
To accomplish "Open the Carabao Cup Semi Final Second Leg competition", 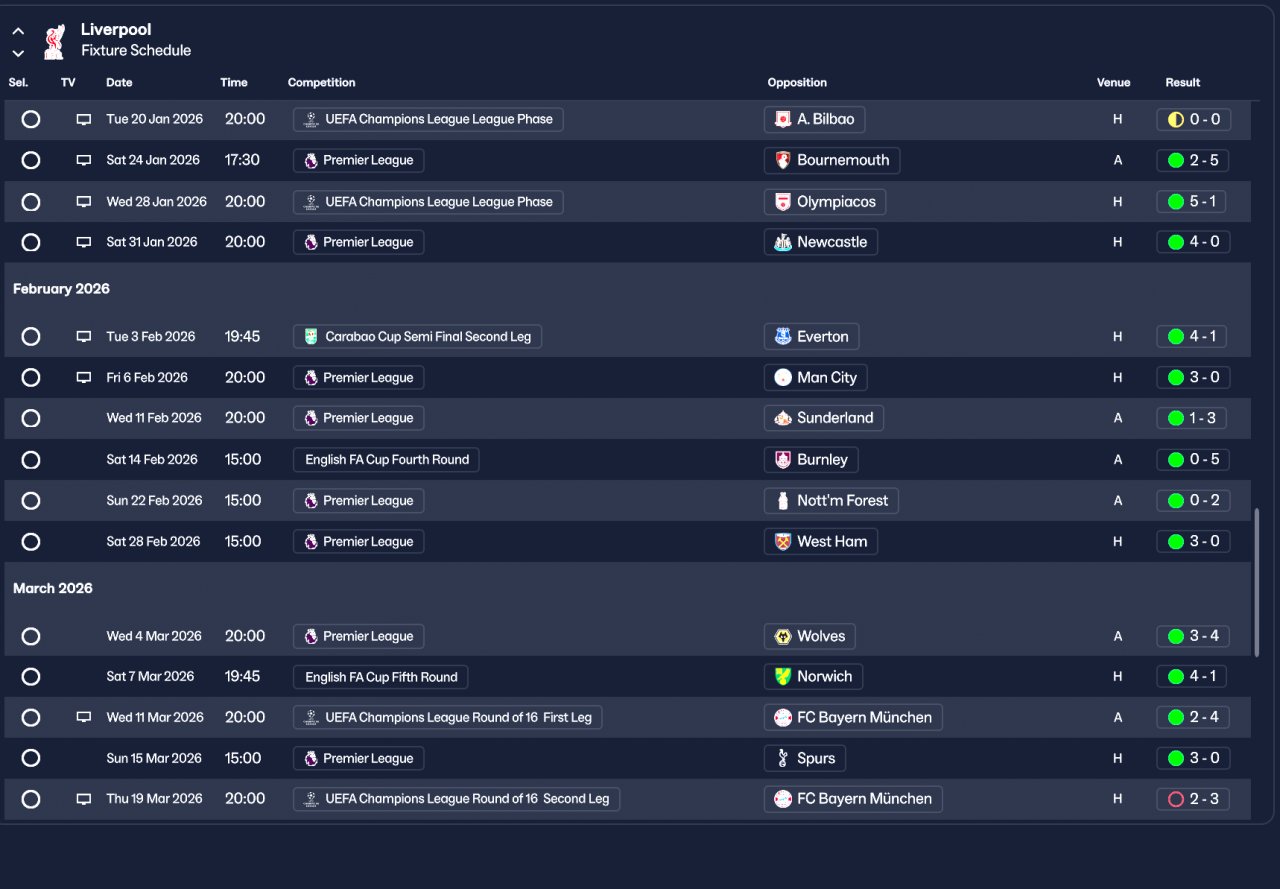I will pyautogui.click(x=417, y=337).
